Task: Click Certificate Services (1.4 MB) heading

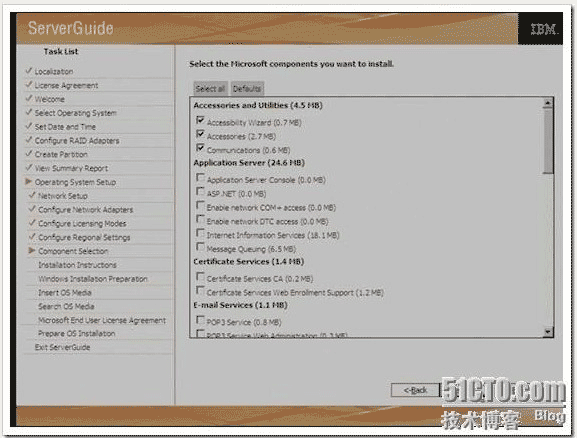Action: [x=249, y=262]
